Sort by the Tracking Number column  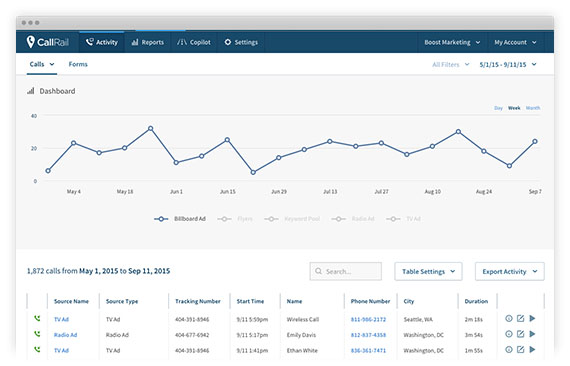pos(198,301)
